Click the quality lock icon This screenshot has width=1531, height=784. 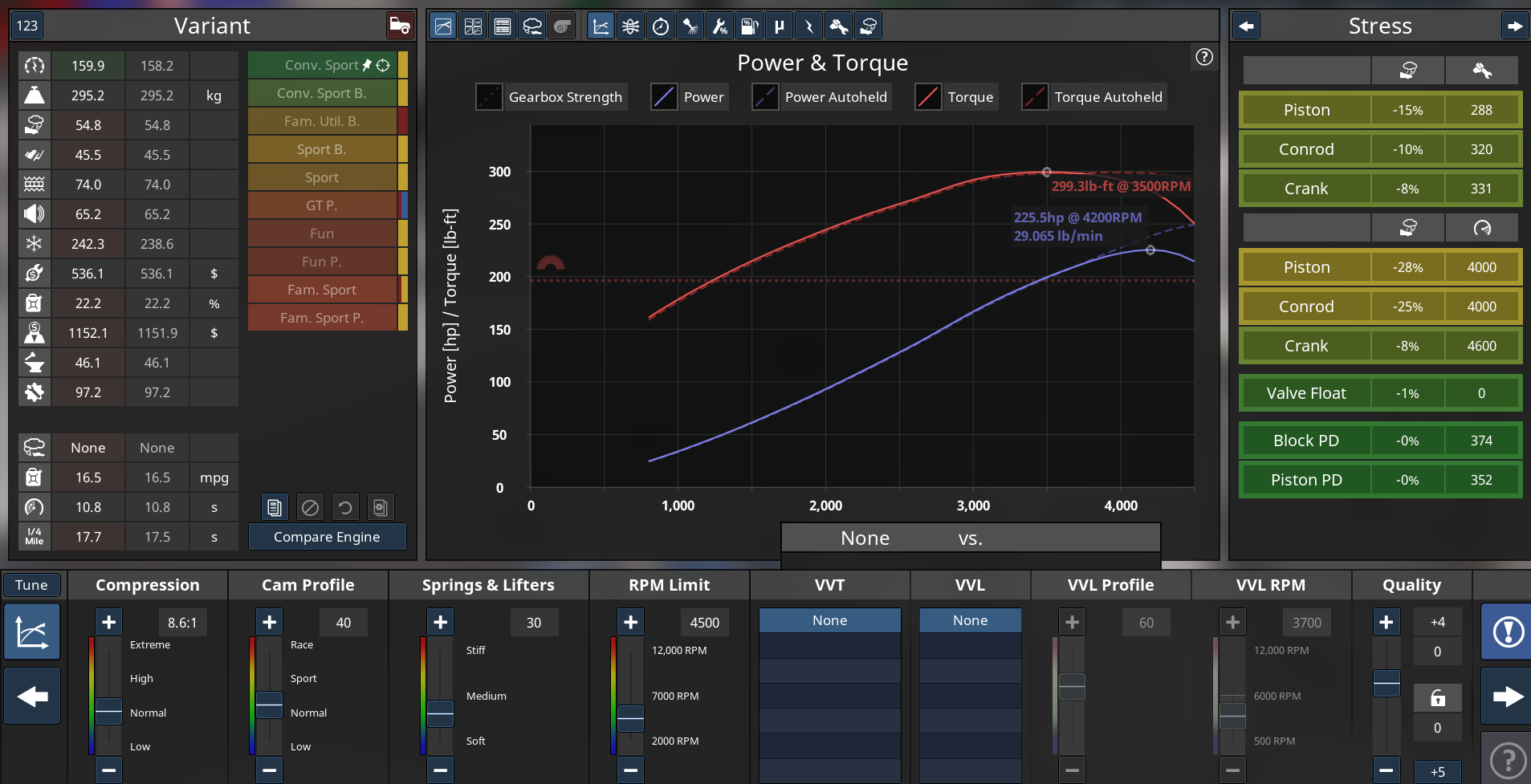click(1437, 698)
